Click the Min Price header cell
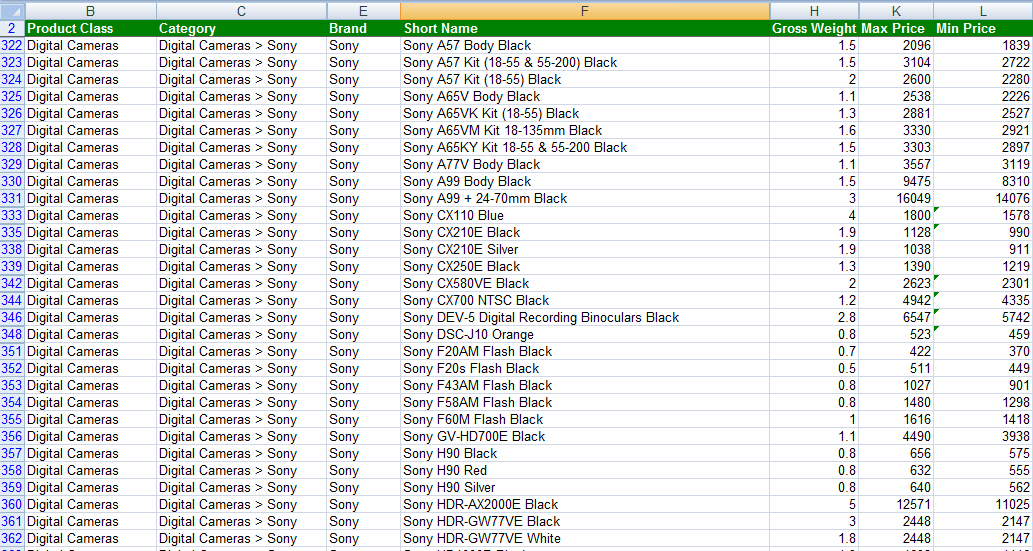 tap(983, 28)
